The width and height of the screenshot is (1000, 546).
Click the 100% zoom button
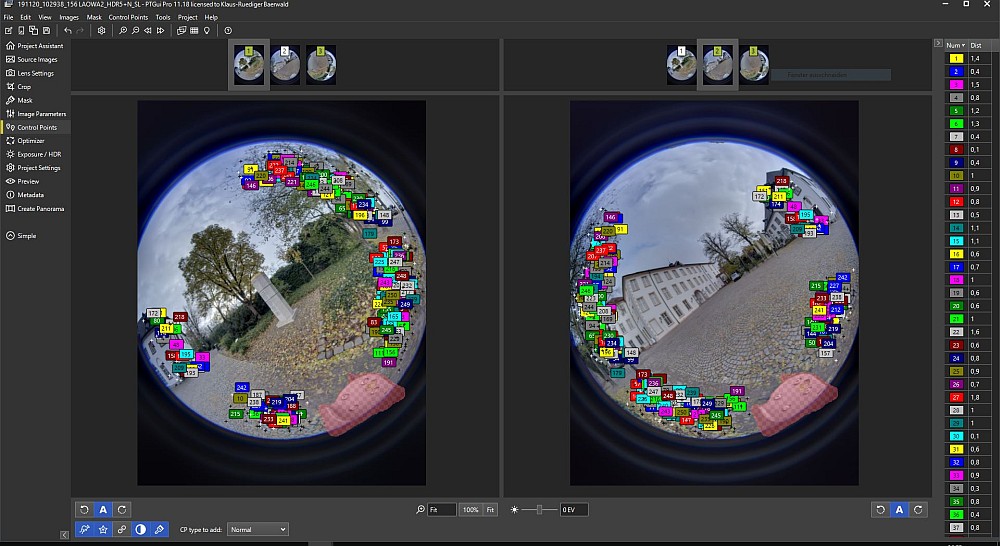471,510
